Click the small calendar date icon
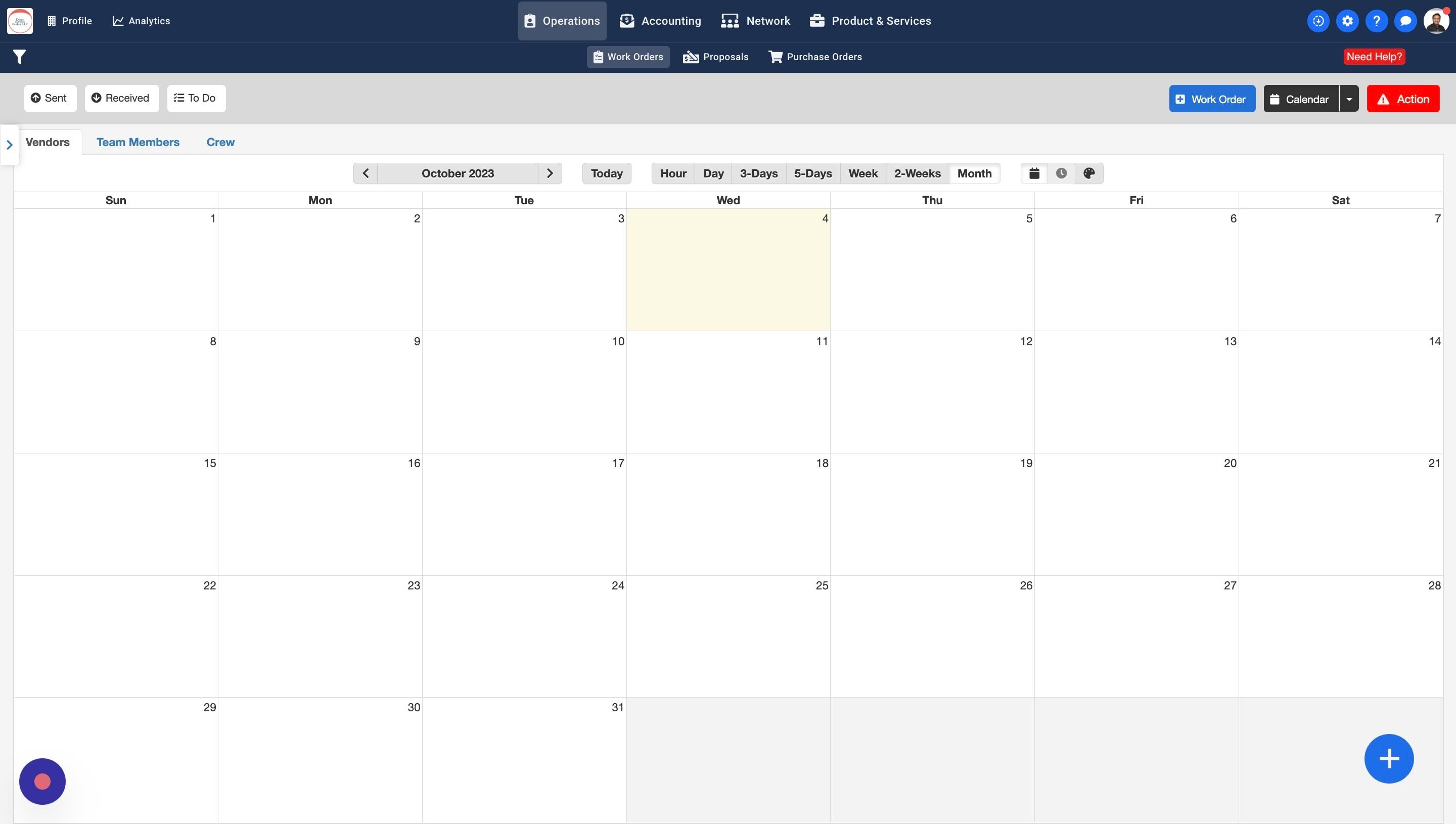This screenshot has height=824, width=1456. point(1034,173)
